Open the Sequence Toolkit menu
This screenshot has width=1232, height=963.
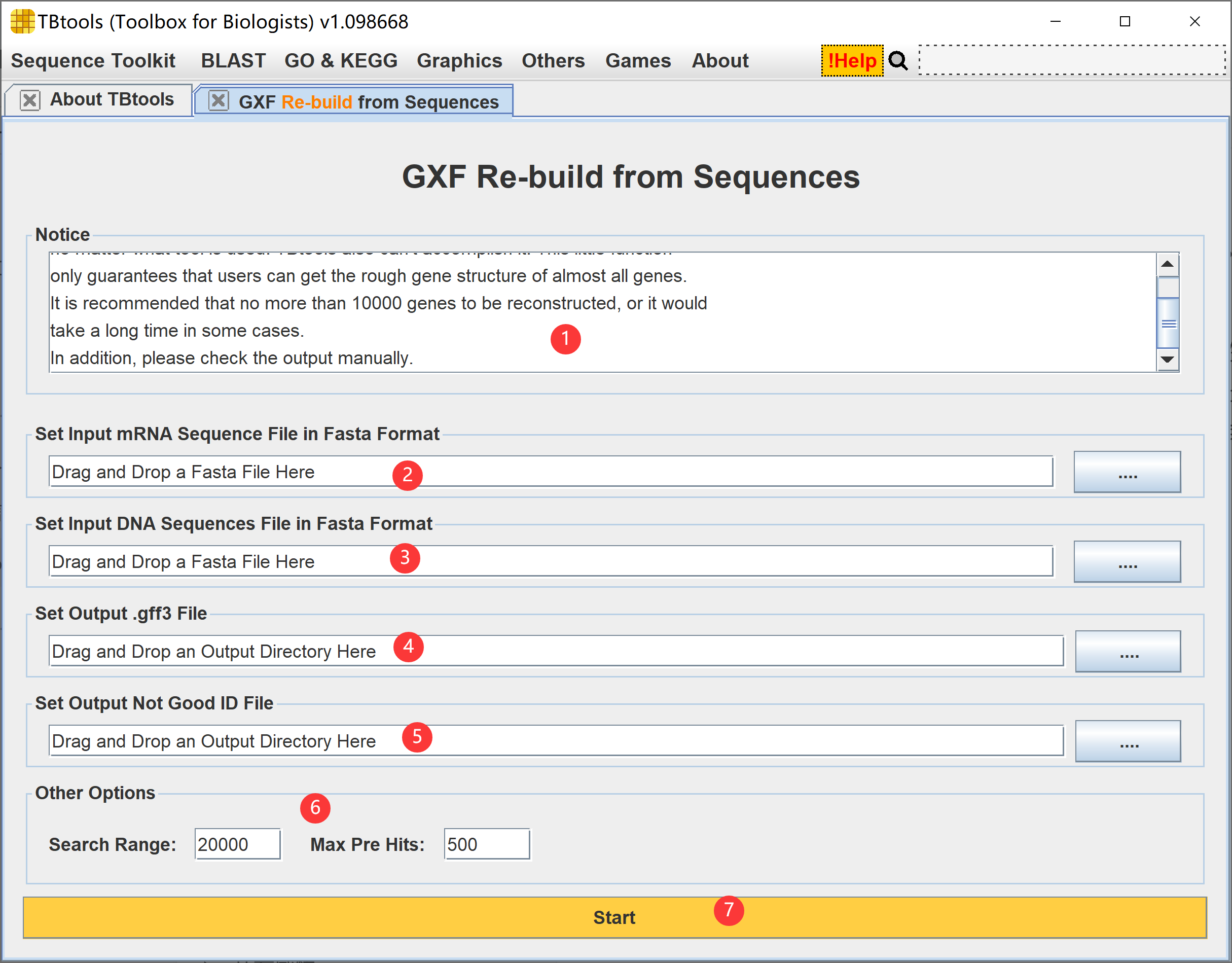(x=93, y=60)
